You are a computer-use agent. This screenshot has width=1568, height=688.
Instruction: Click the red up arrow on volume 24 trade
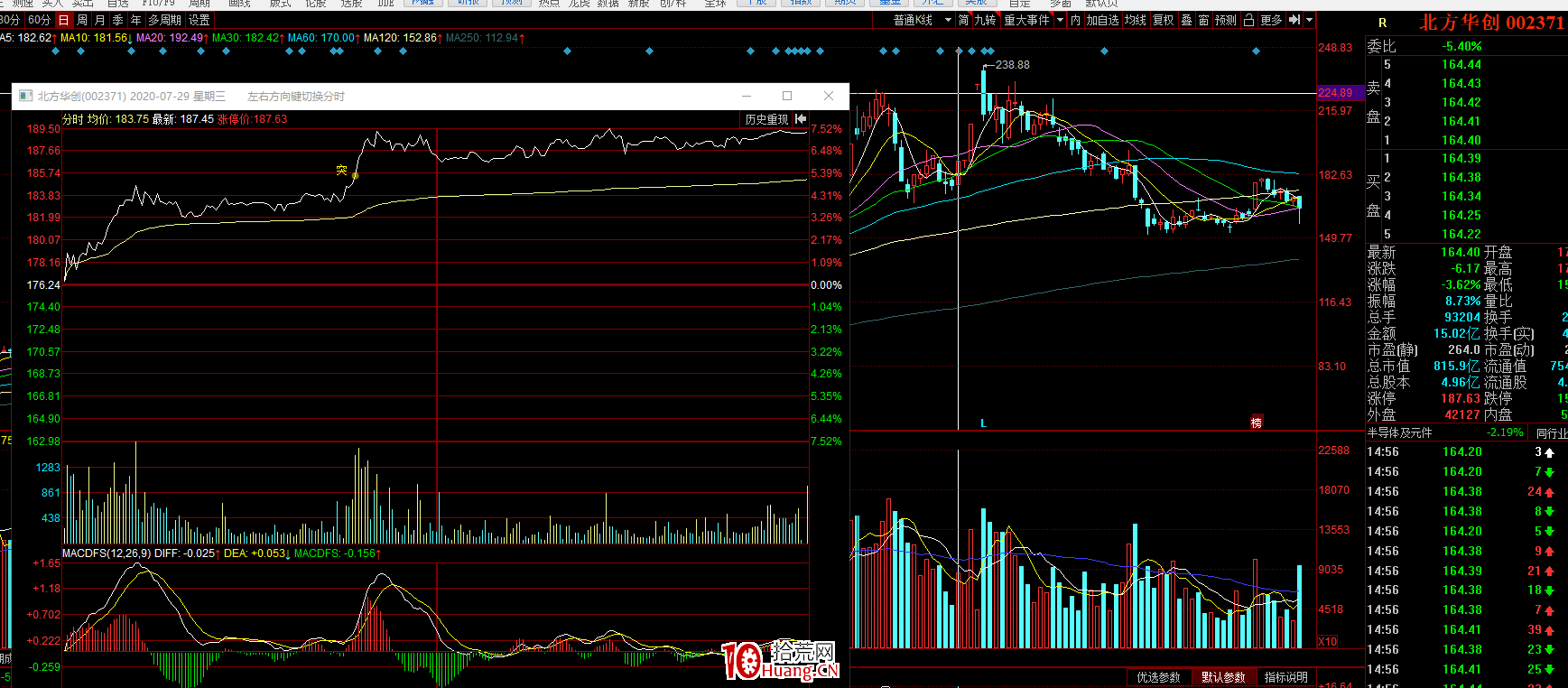(1549, 492)
